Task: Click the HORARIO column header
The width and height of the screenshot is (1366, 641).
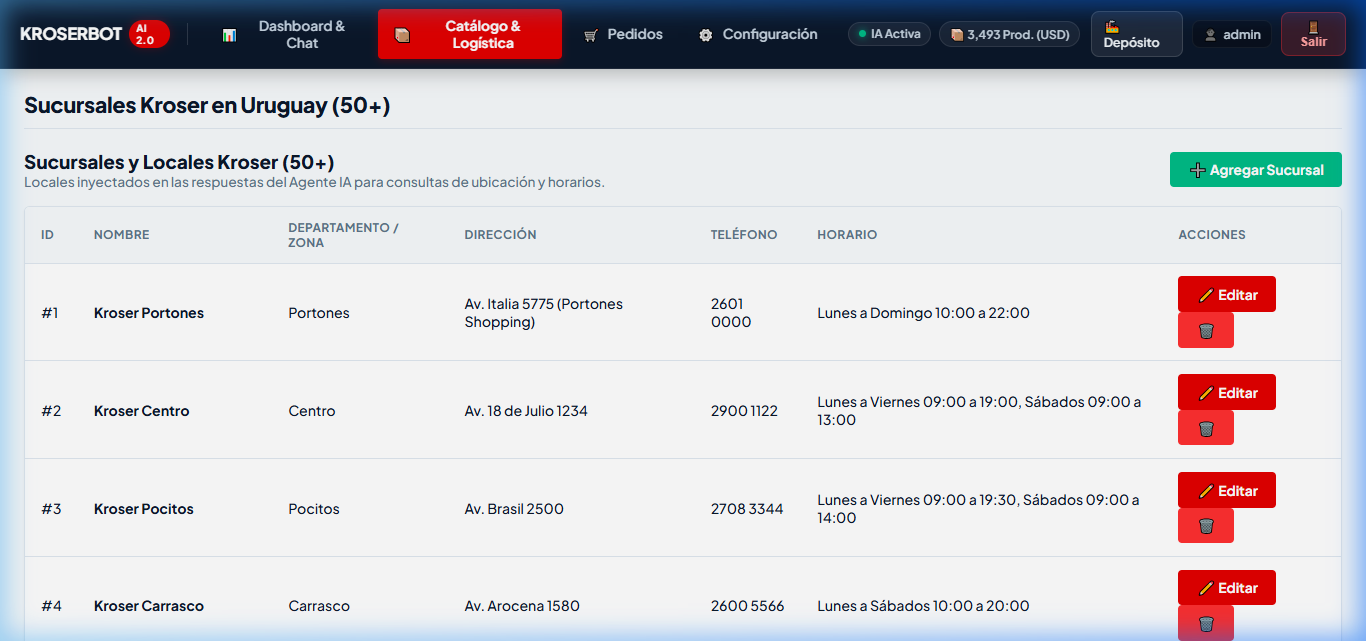Action: 847,235
